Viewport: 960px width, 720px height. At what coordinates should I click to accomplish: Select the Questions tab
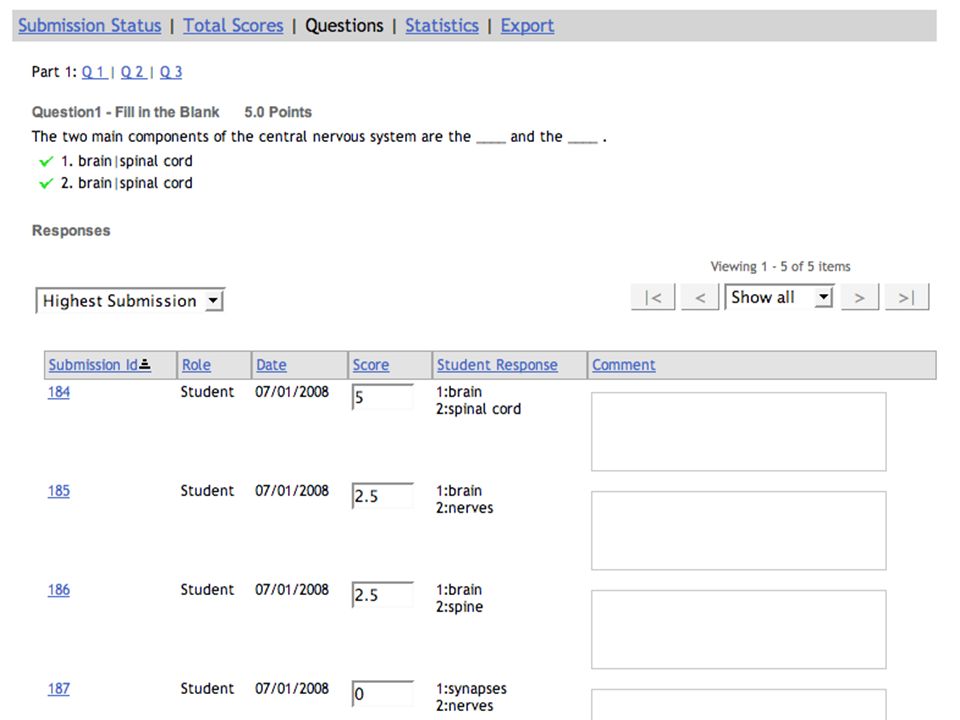coord(344,26)
